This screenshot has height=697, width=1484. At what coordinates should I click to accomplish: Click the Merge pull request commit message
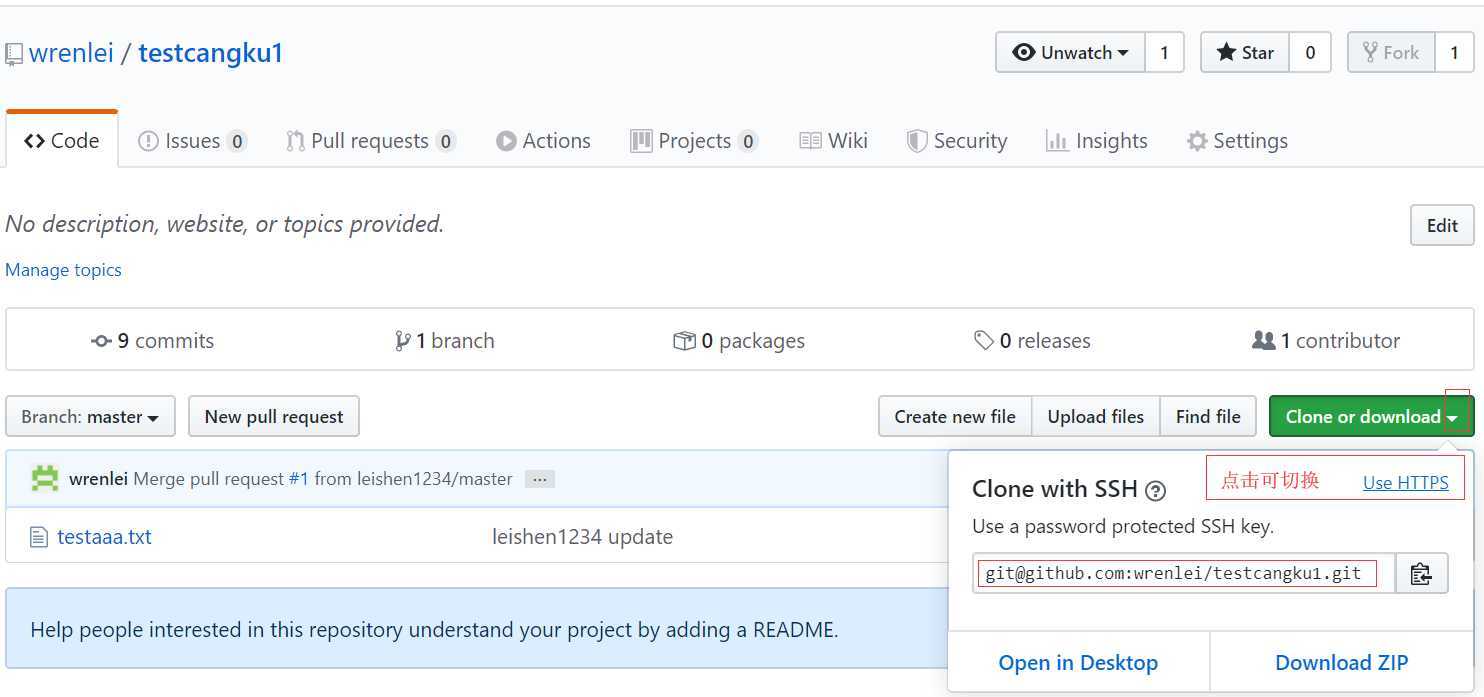coord(208,479)
